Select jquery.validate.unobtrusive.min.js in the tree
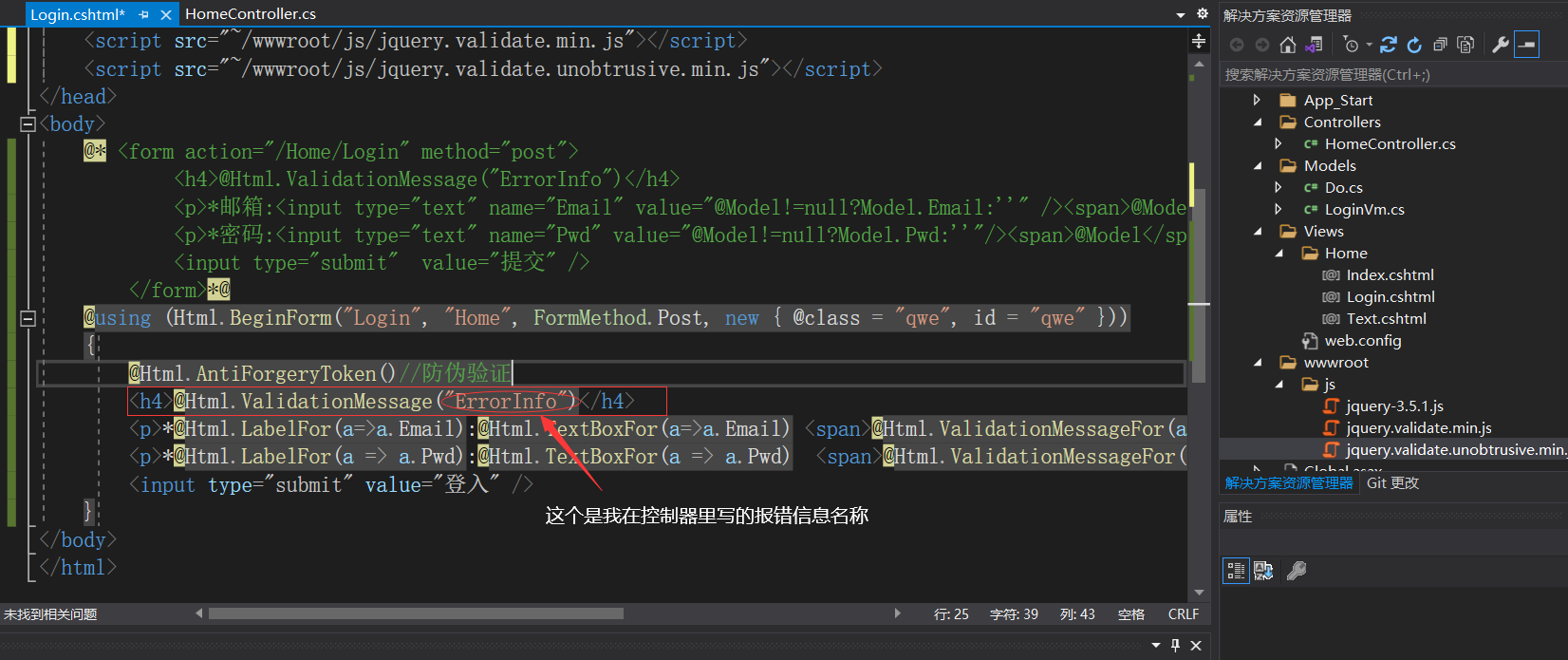1568x660 pixels. point(1455,449)
